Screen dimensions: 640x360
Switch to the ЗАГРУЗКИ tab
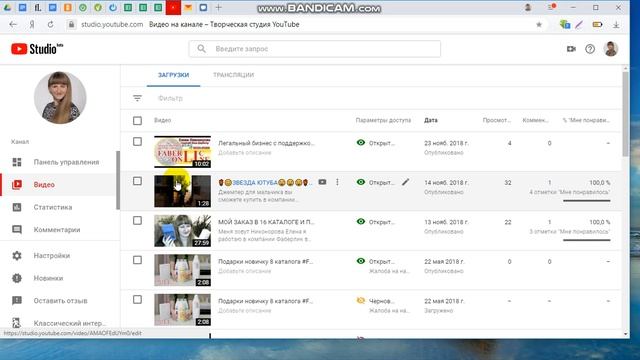(173, 75)
